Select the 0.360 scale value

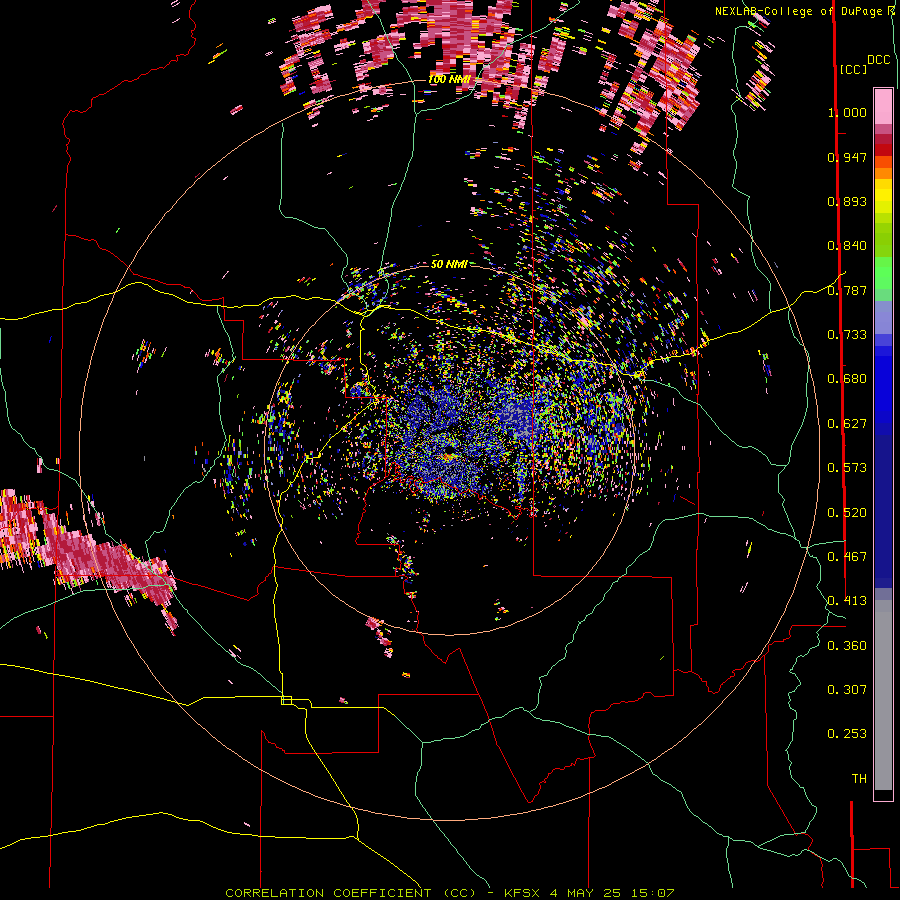[847, 646]
